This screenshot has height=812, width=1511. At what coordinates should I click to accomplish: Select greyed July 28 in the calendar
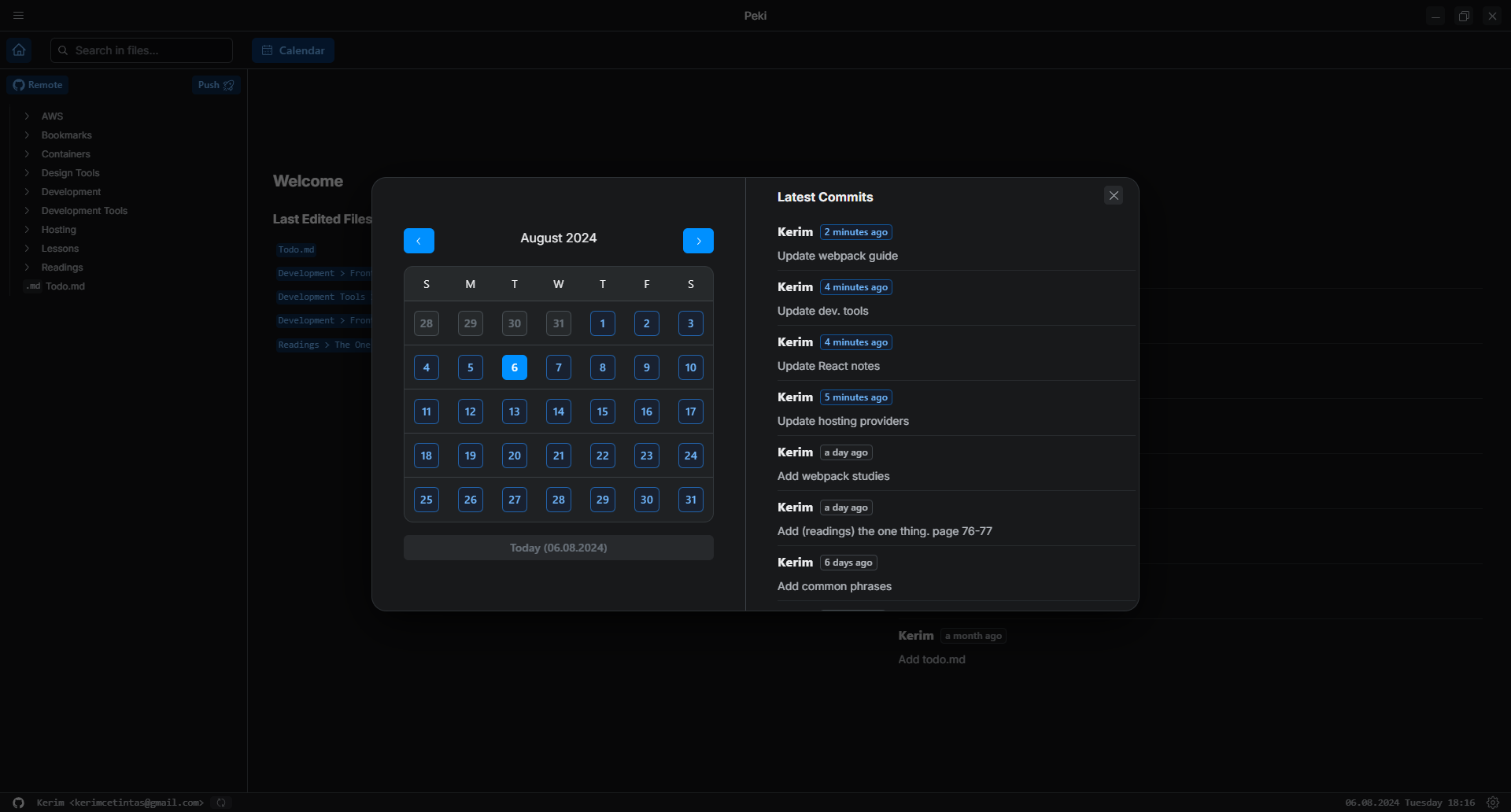coord(427,323)
